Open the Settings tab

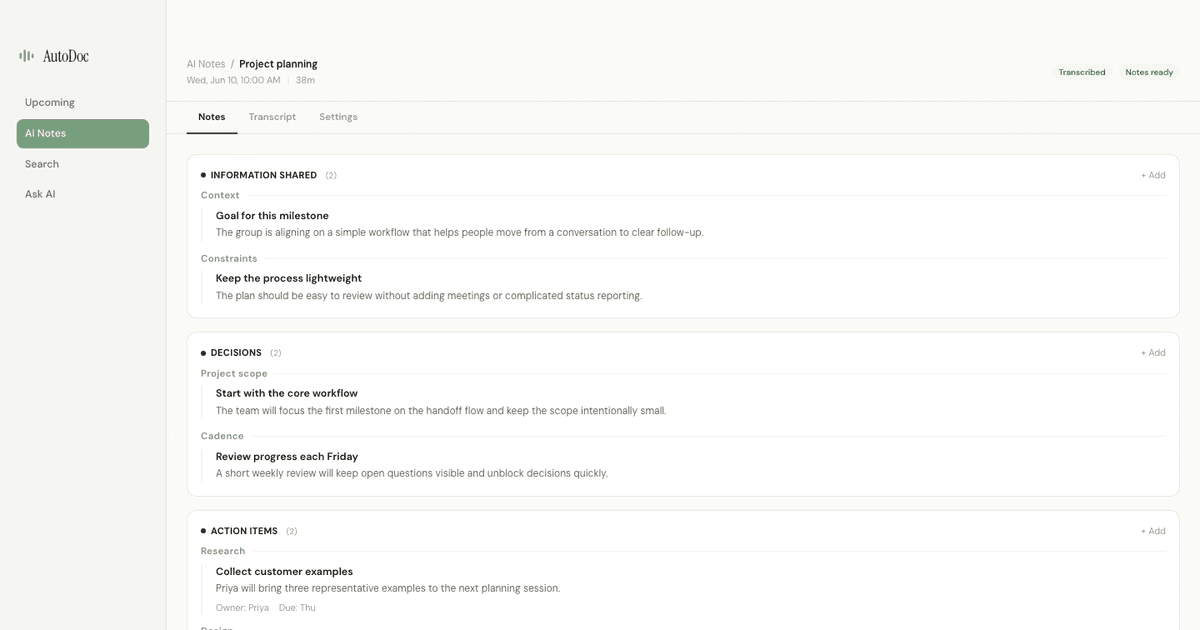click(x=338, y=117)
